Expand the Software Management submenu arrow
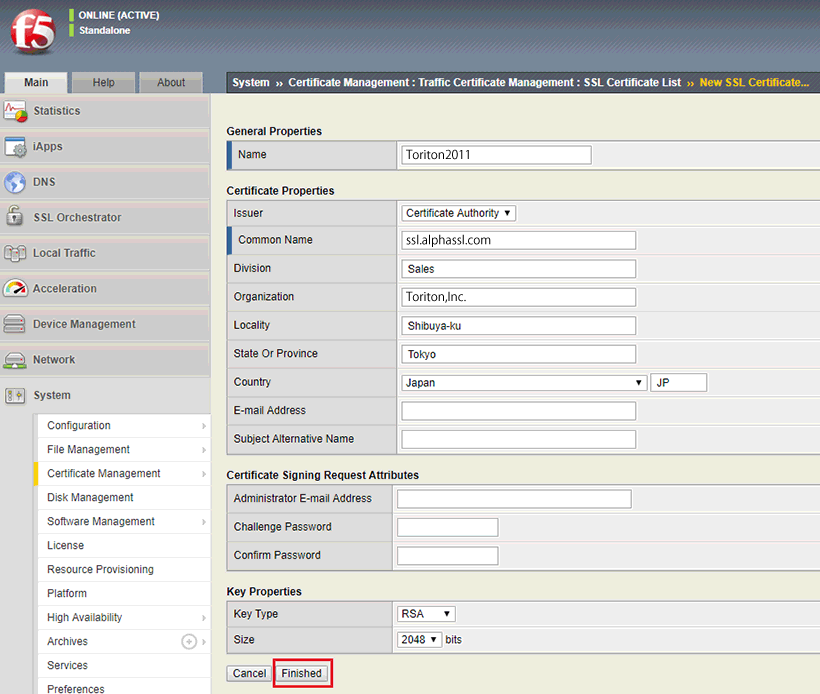This screenshot has width=820, height=694. (204, 522)
